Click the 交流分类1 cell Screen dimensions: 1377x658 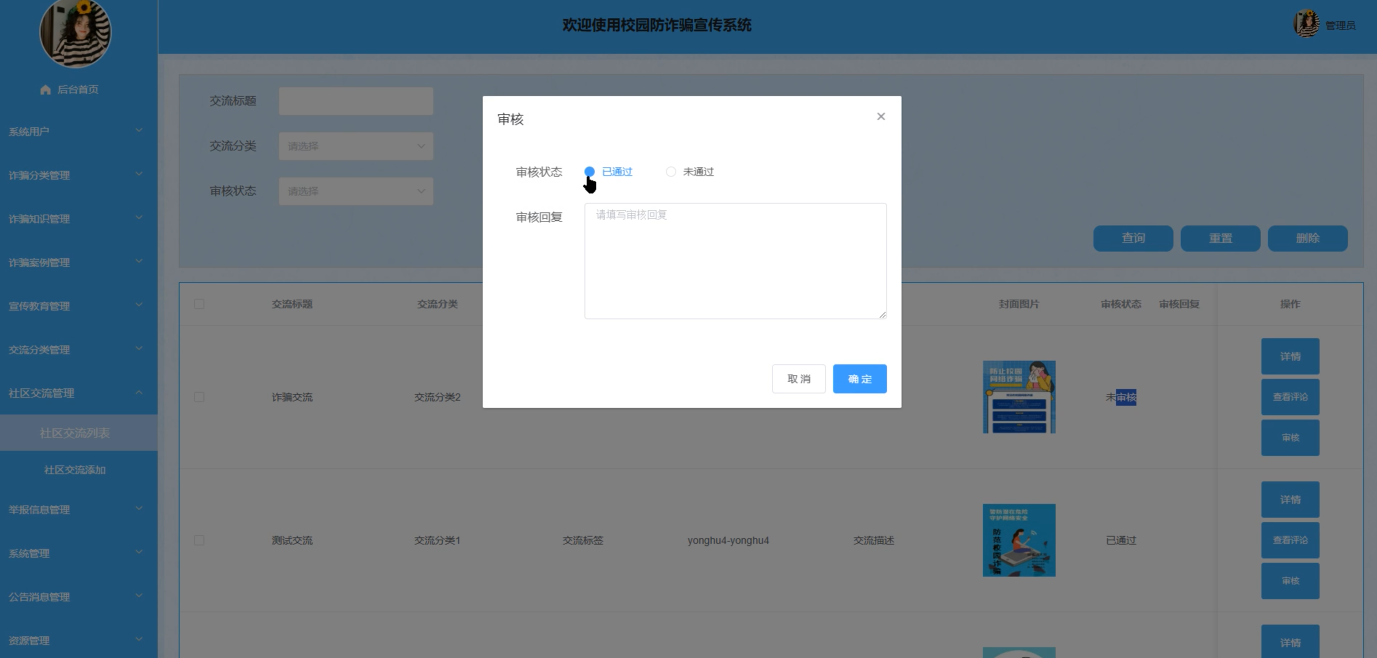(x=437, y=540)
